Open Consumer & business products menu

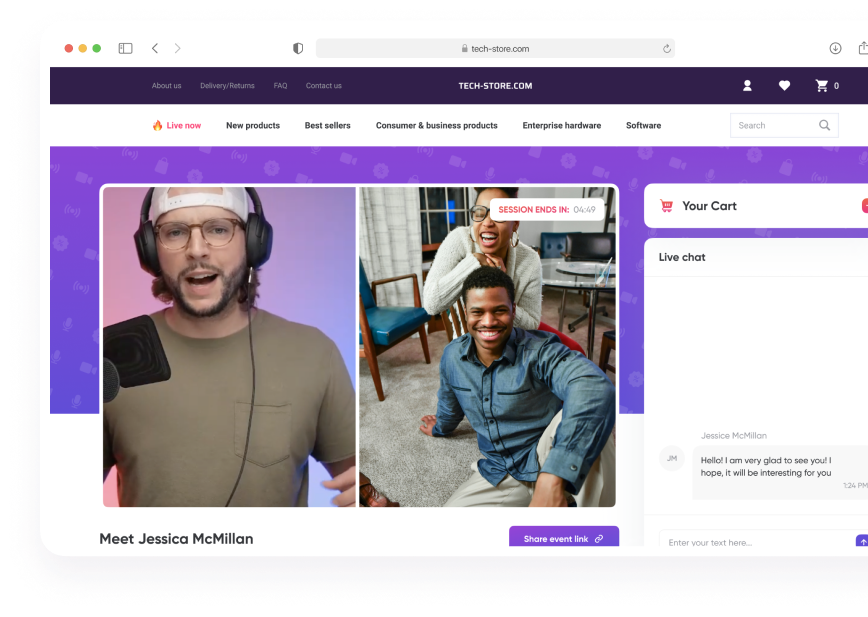point(437,126)
